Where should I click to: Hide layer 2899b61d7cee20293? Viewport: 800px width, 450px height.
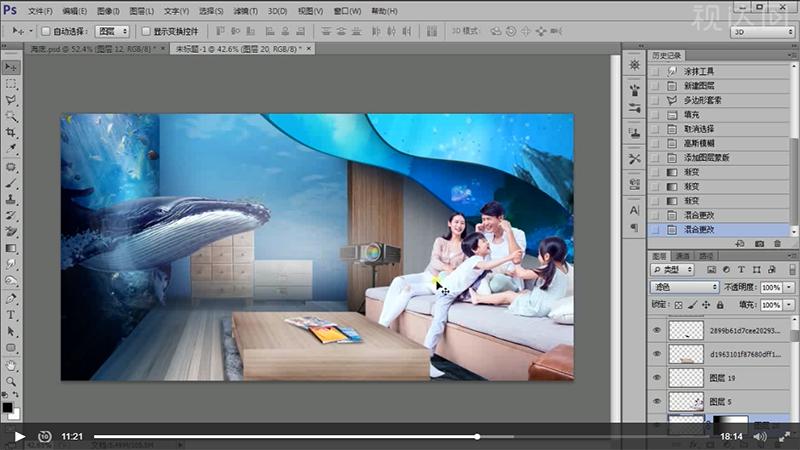657,331
